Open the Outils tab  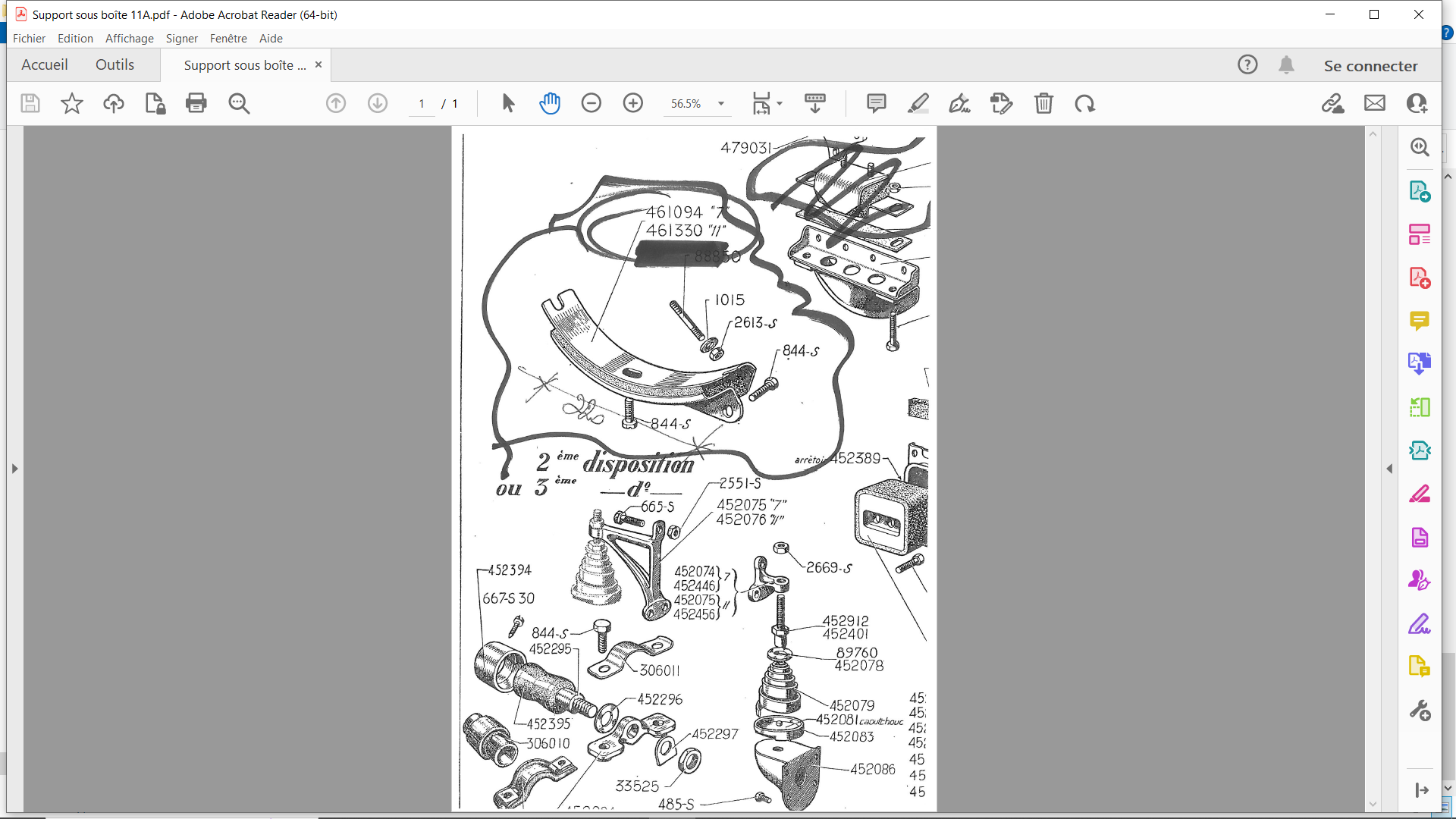[x=115, y=65]
